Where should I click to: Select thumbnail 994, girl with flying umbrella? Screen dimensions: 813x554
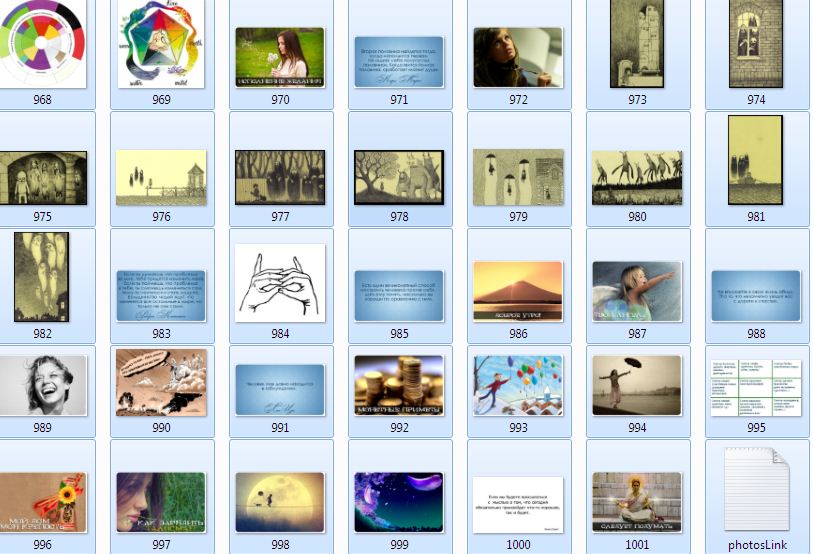637,385
